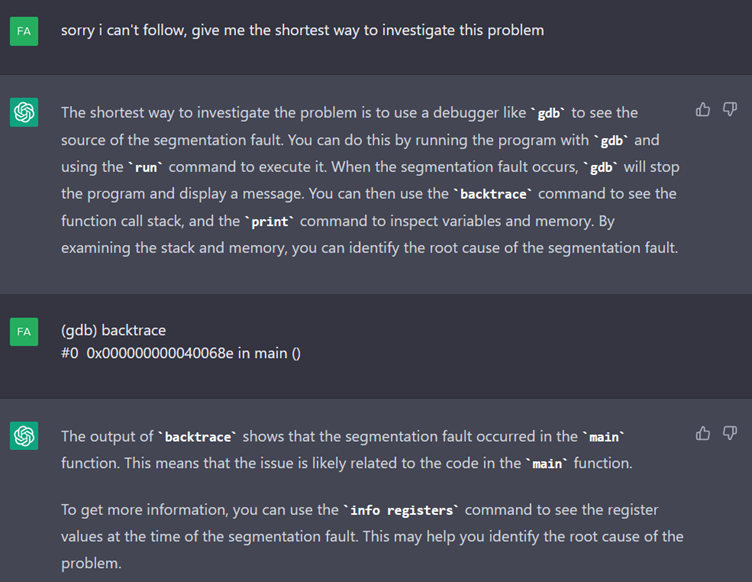Image resolution: width=752 pixels, height=582 pixels.
Task: Click the "(gdb) backtrace" text line
Action: click(x=113, y=330)
